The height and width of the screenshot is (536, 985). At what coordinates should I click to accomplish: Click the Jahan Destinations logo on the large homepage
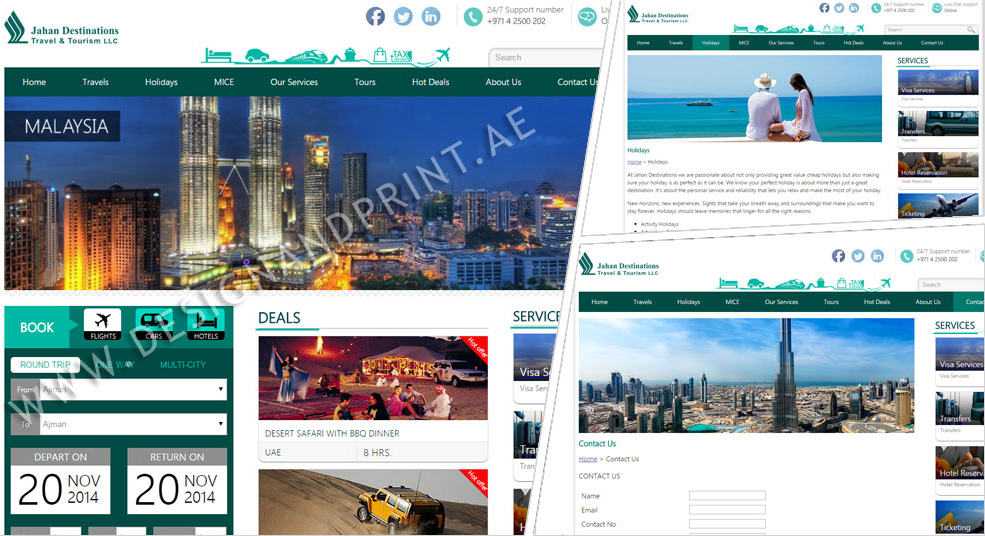[x=62, y=30]
